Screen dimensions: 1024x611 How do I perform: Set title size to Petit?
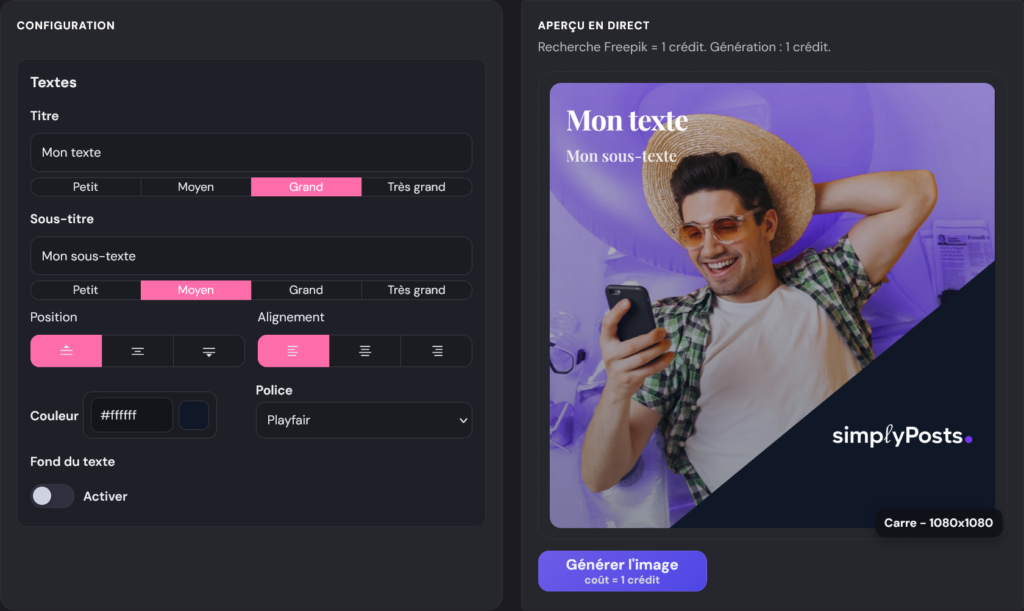tap(86, 187)
